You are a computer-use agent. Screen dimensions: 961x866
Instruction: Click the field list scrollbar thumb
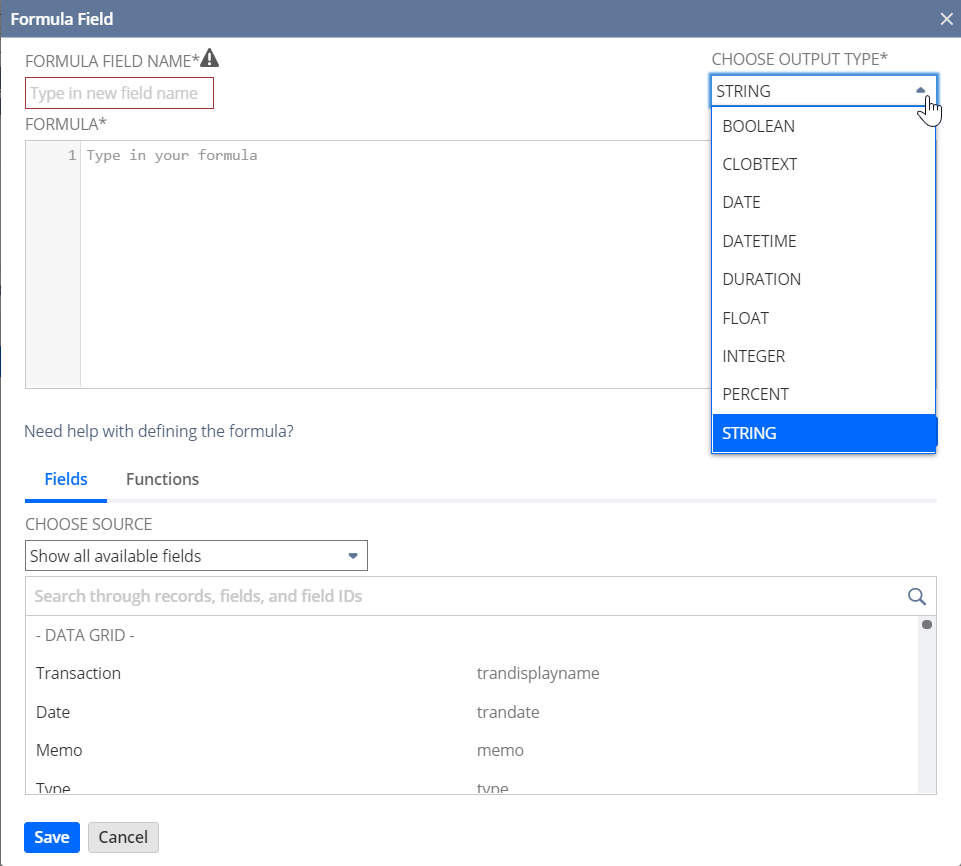coord(927,625)
